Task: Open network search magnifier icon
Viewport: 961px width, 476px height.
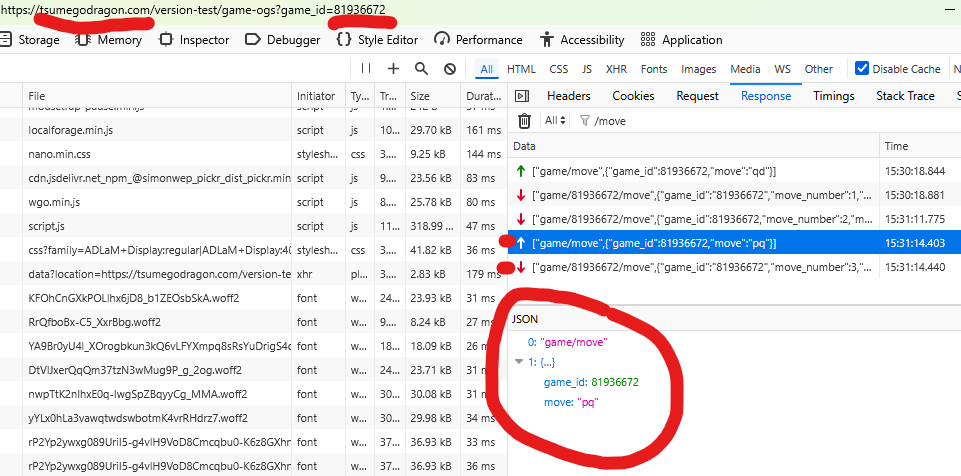Action: [x=421, y=69]
